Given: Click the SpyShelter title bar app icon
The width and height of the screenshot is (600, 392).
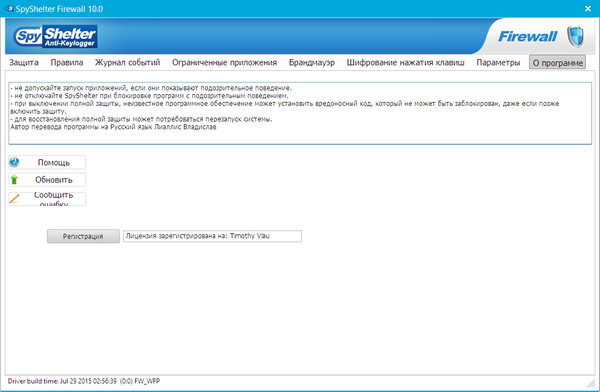Looking at the screenshot, I should [x=10, y=8].
